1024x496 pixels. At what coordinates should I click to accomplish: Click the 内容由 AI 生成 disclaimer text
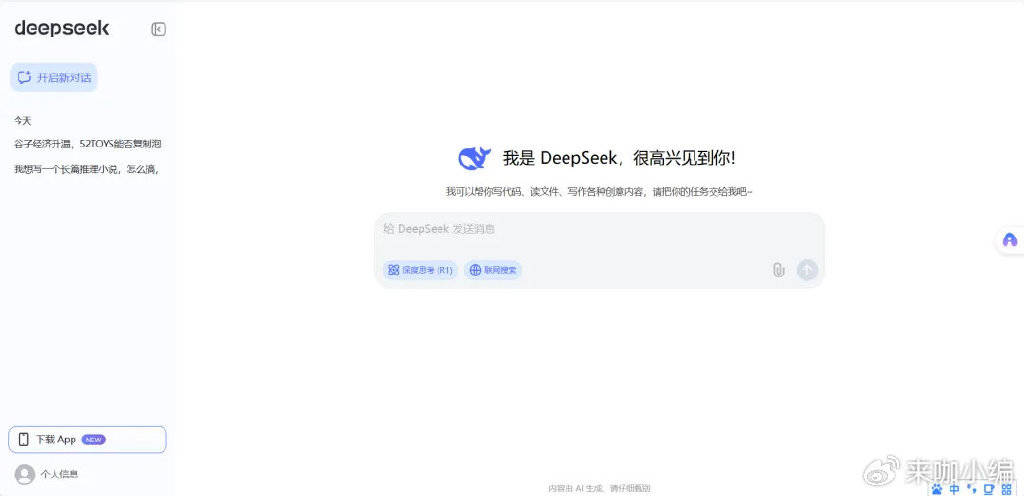click(x=599, y=488)
